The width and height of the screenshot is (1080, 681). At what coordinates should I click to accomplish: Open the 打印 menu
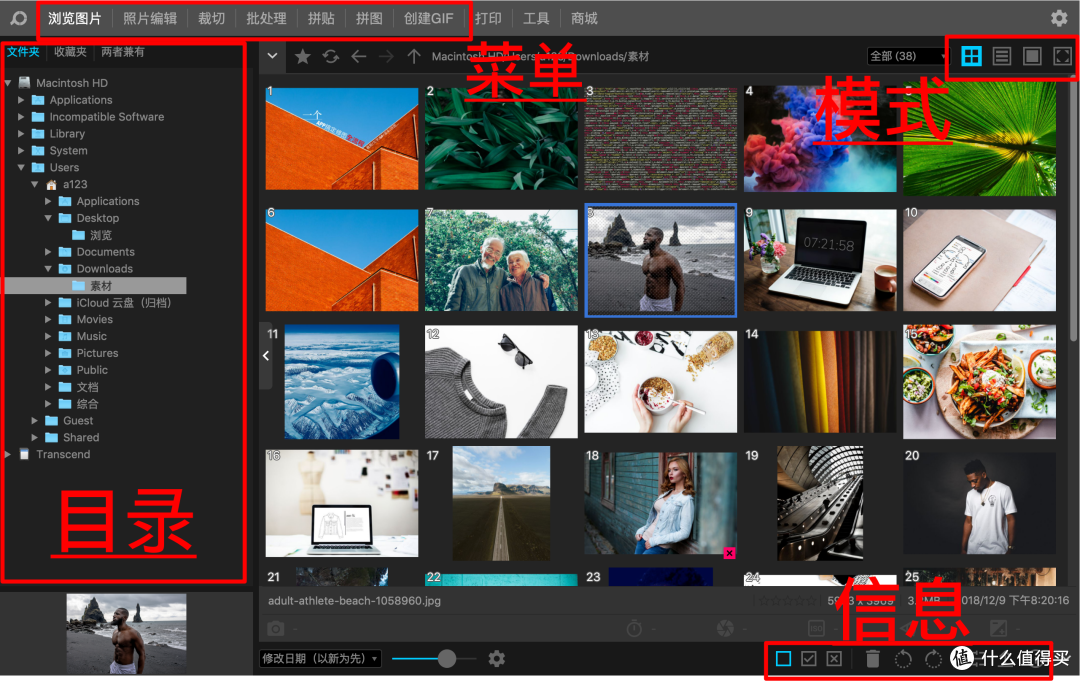(x=488, y=19)
